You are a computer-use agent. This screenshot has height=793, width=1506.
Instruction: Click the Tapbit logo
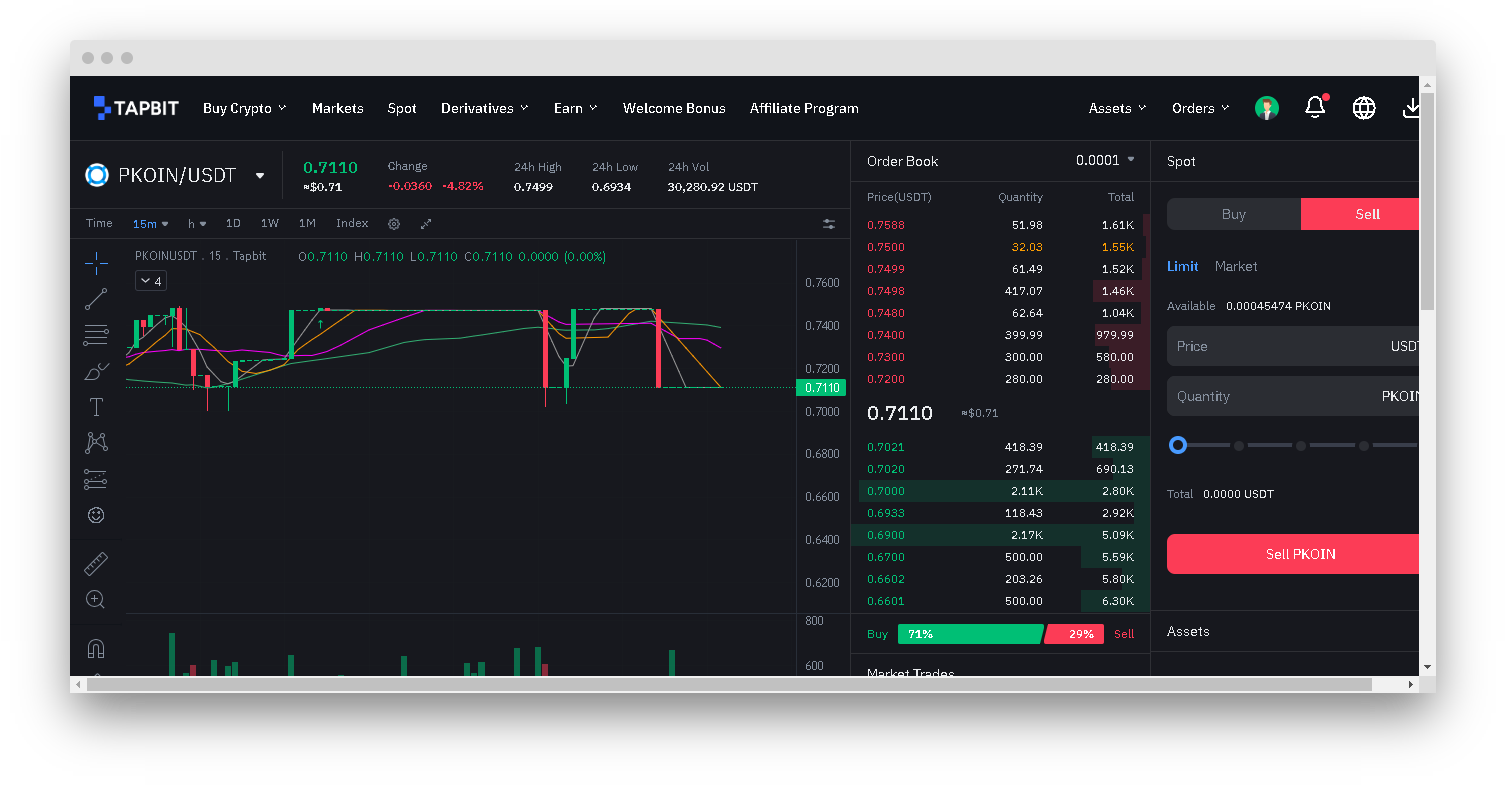click(x=136, y=108)
